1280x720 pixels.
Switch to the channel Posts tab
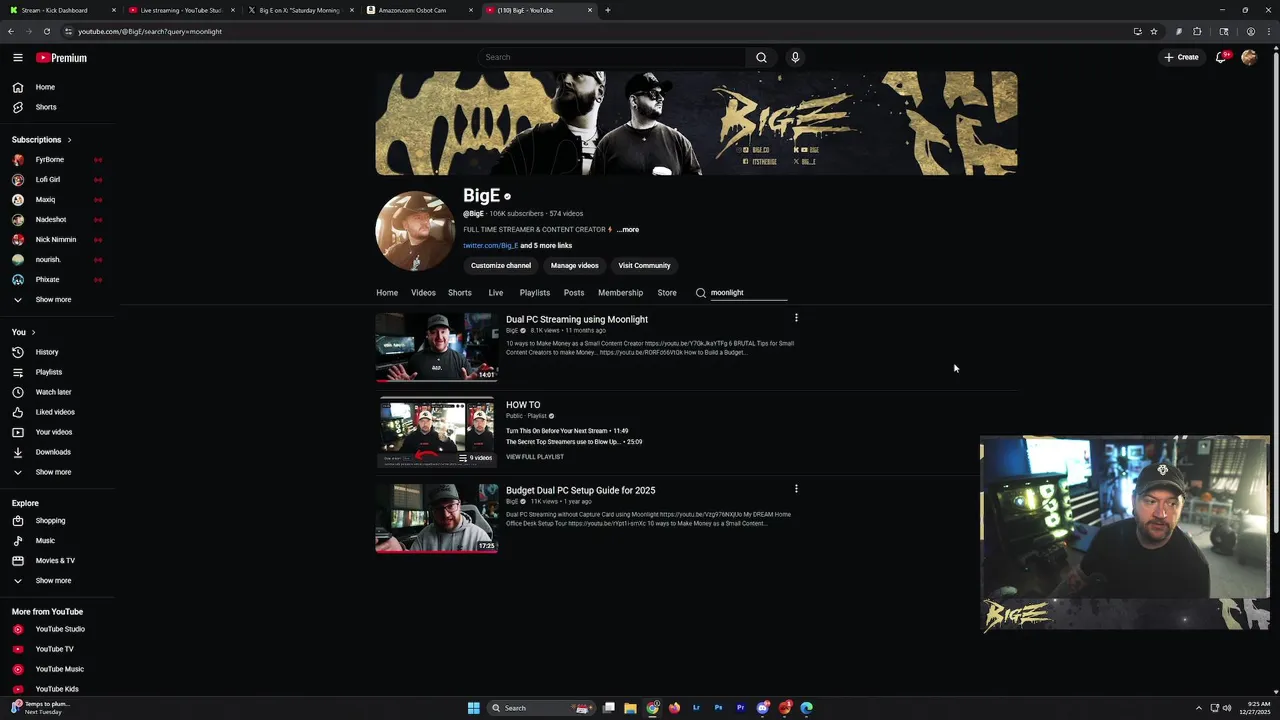coord(573,293)
